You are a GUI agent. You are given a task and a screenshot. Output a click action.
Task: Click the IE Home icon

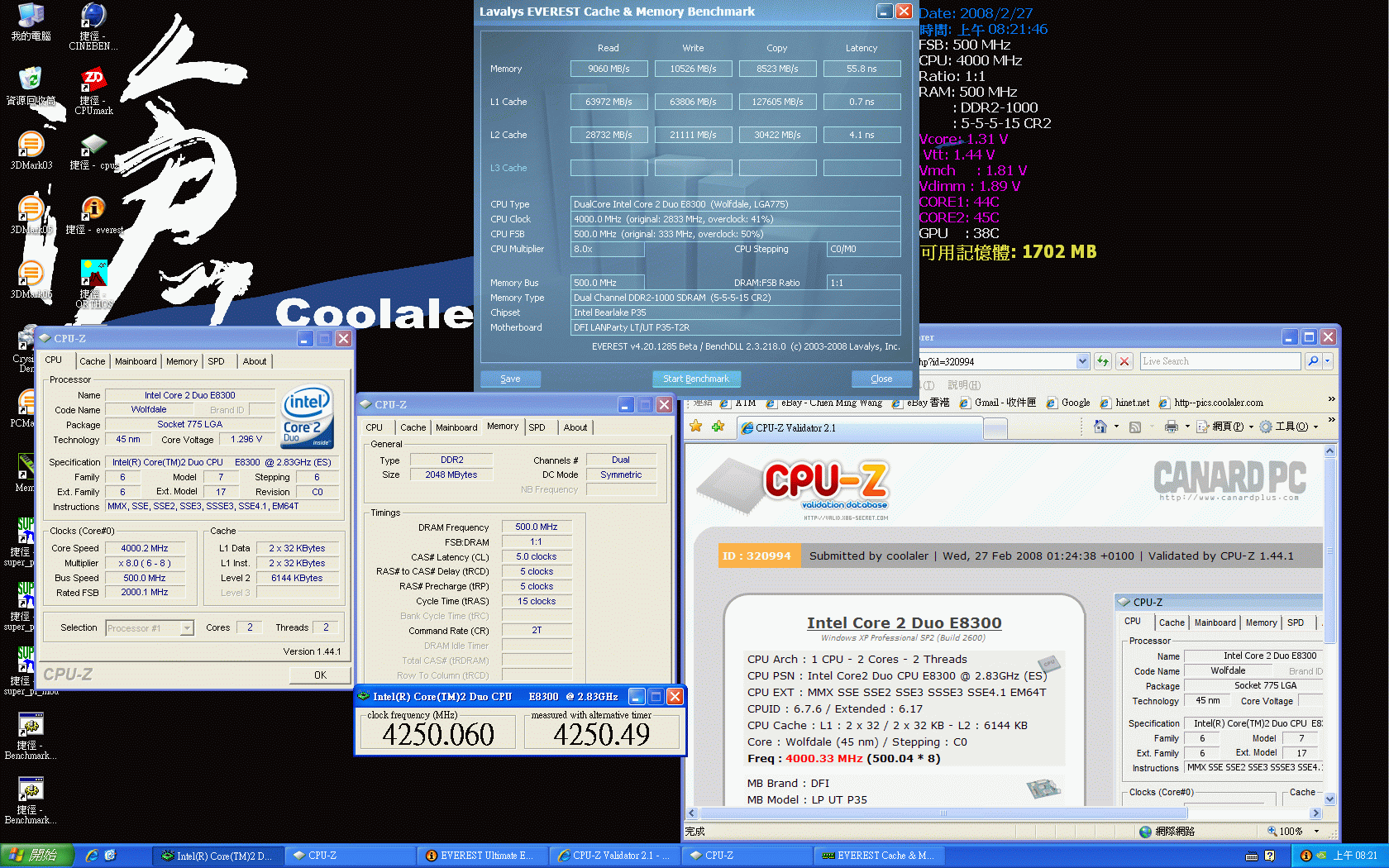1100,427
